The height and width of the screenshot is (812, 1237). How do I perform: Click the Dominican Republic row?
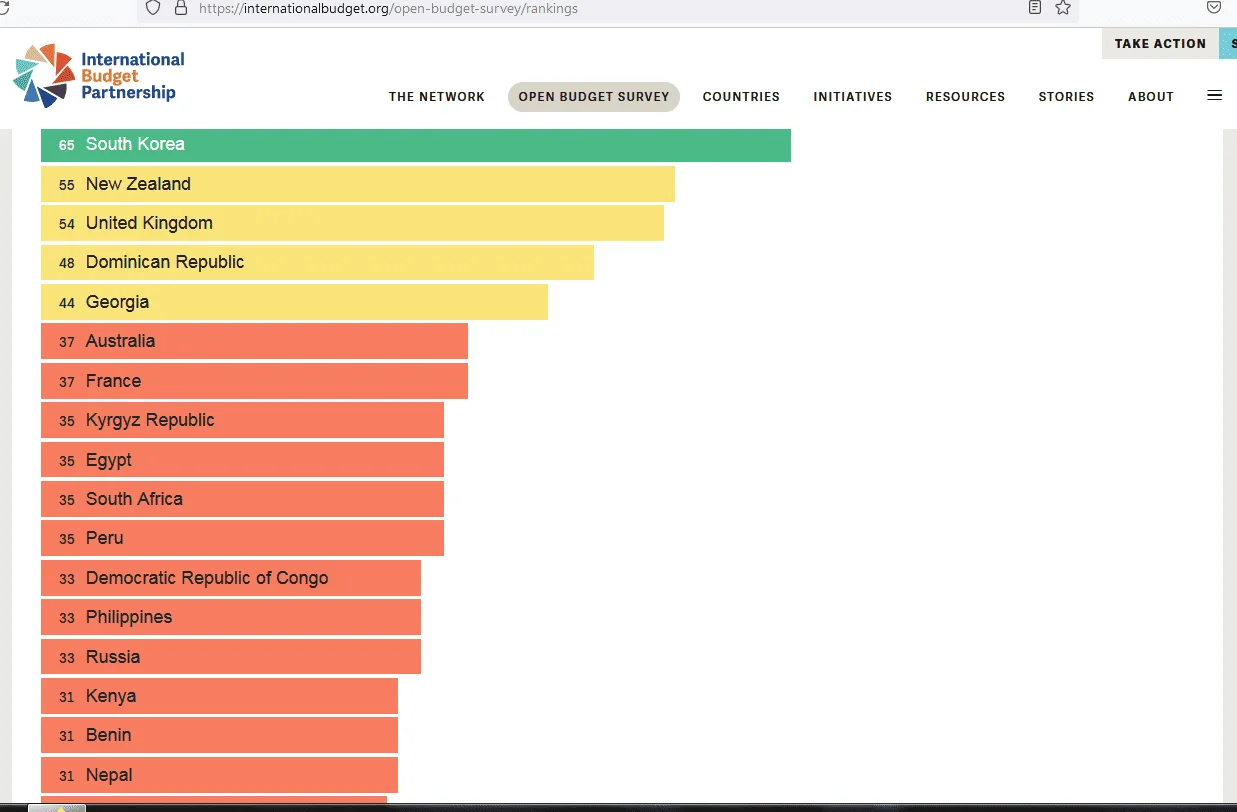(317, 262)
